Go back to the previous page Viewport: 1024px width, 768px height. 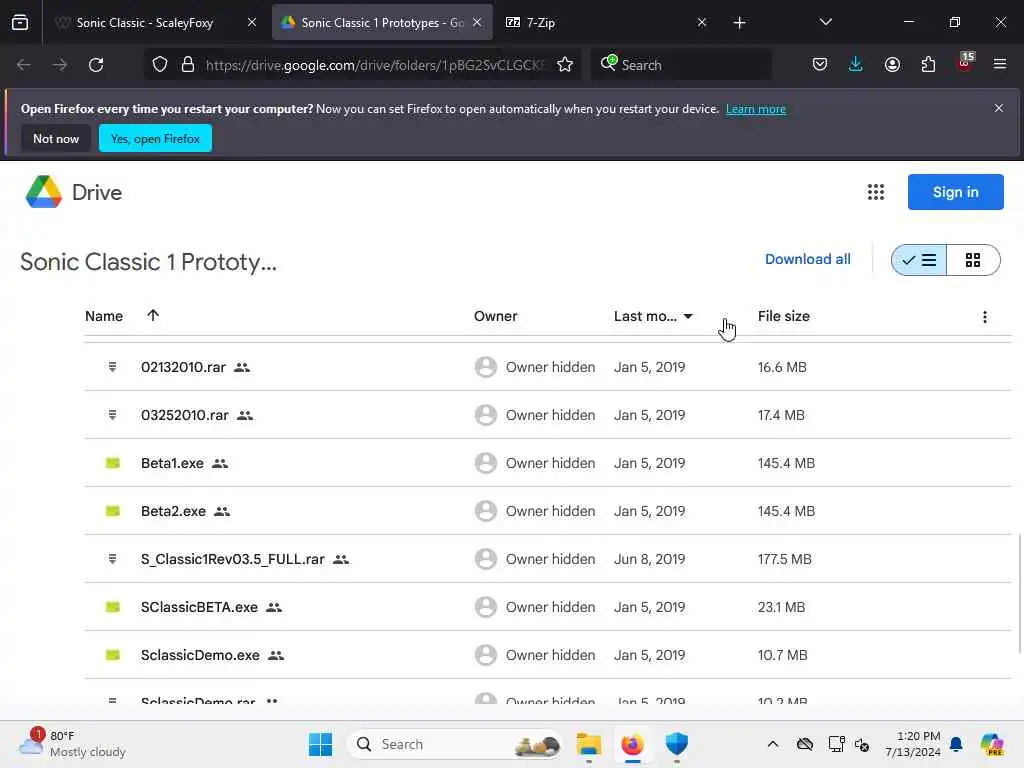[x=24, y=65]
